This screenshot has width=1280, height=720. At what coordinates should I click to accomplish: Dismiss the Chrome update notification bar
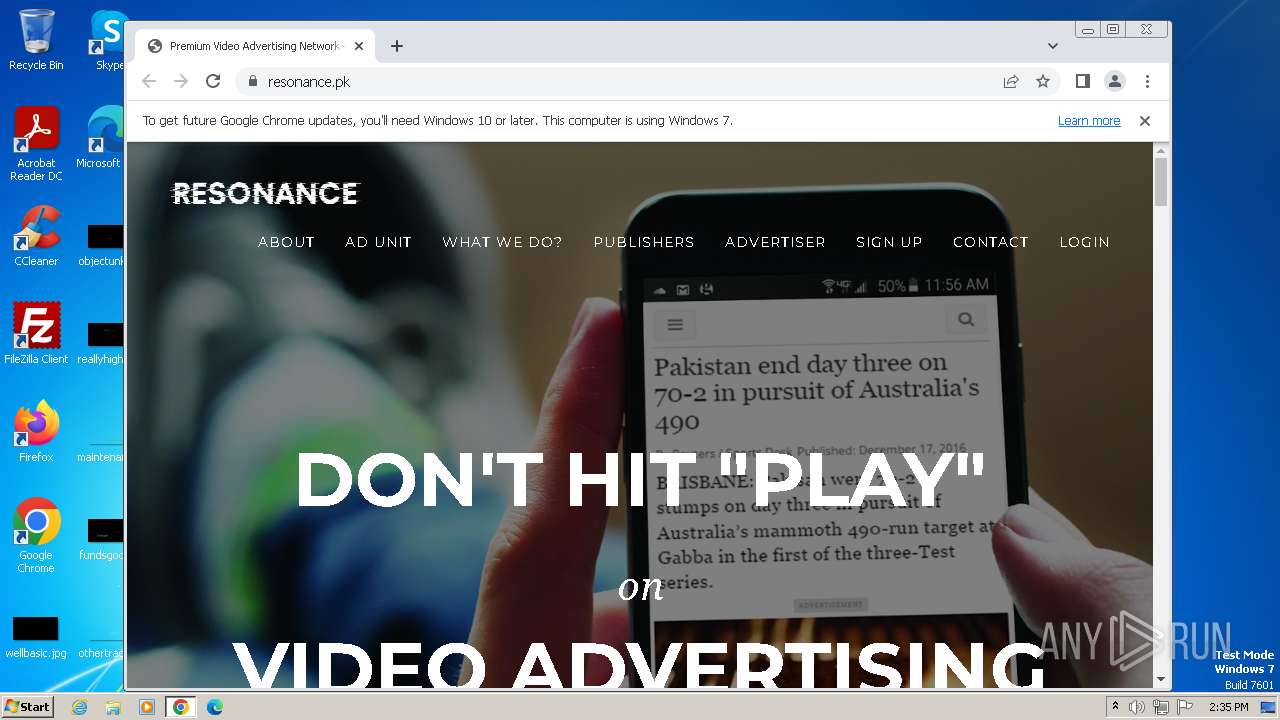click(1145, 121)
